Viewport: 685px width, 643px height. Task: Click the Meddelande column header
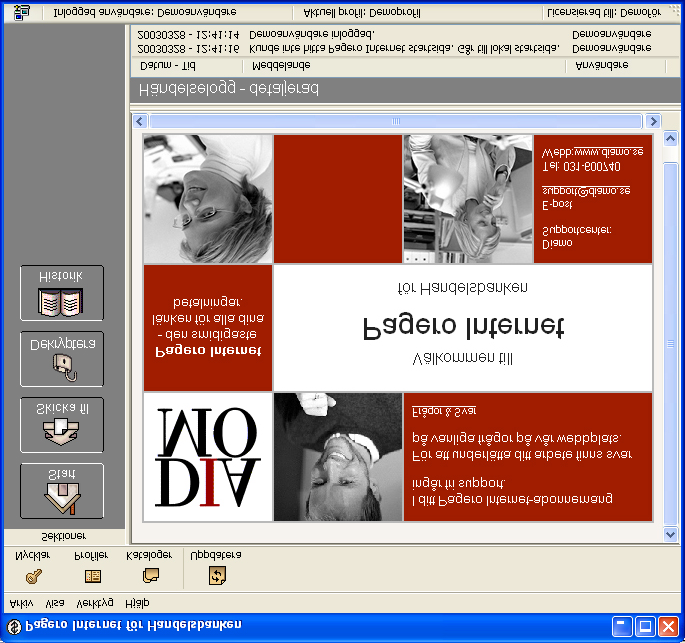(x=404, y=66)
